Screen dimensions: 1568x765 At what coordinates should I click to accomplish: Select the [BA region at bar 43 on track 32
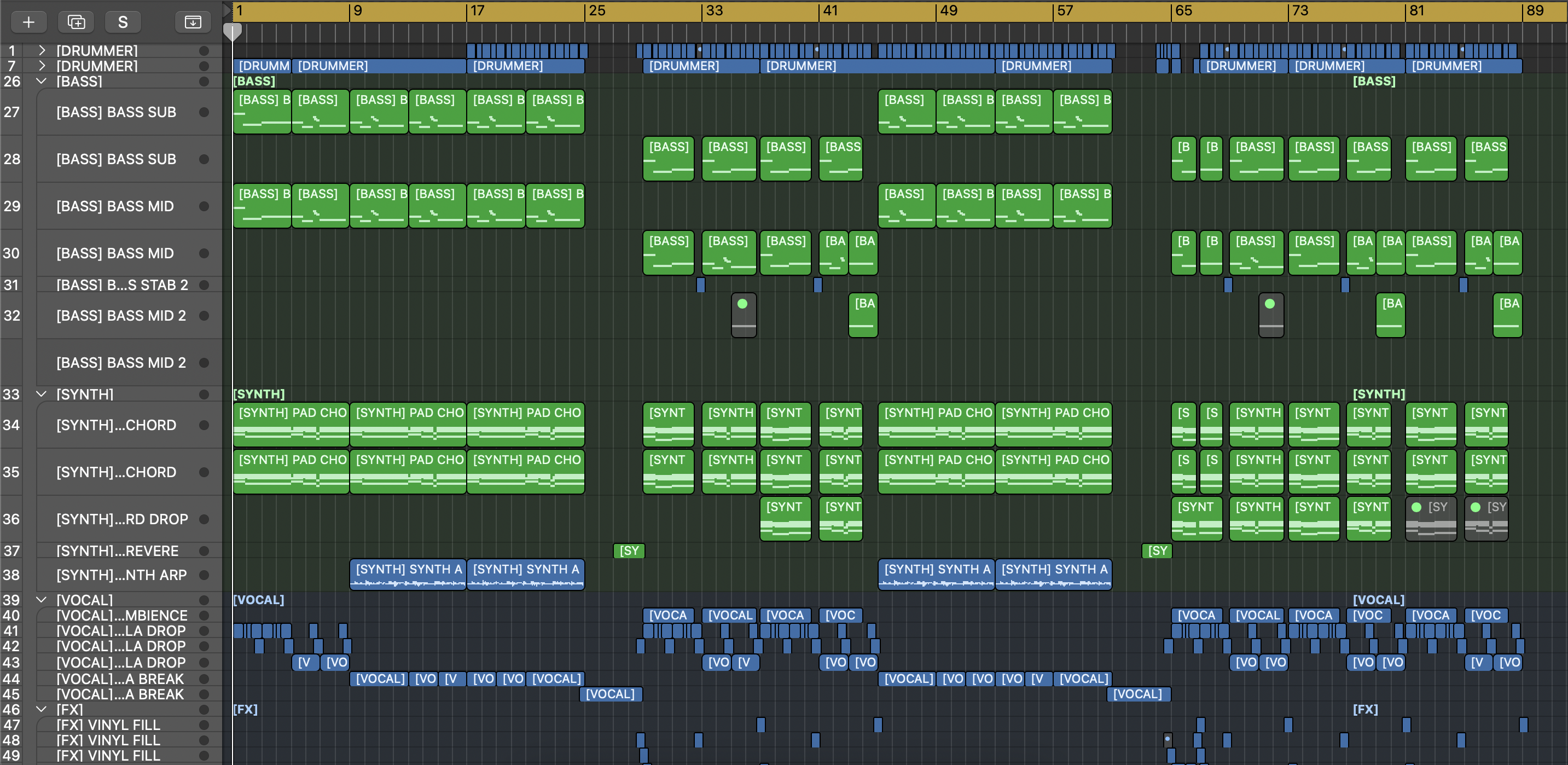click(863, 316)
